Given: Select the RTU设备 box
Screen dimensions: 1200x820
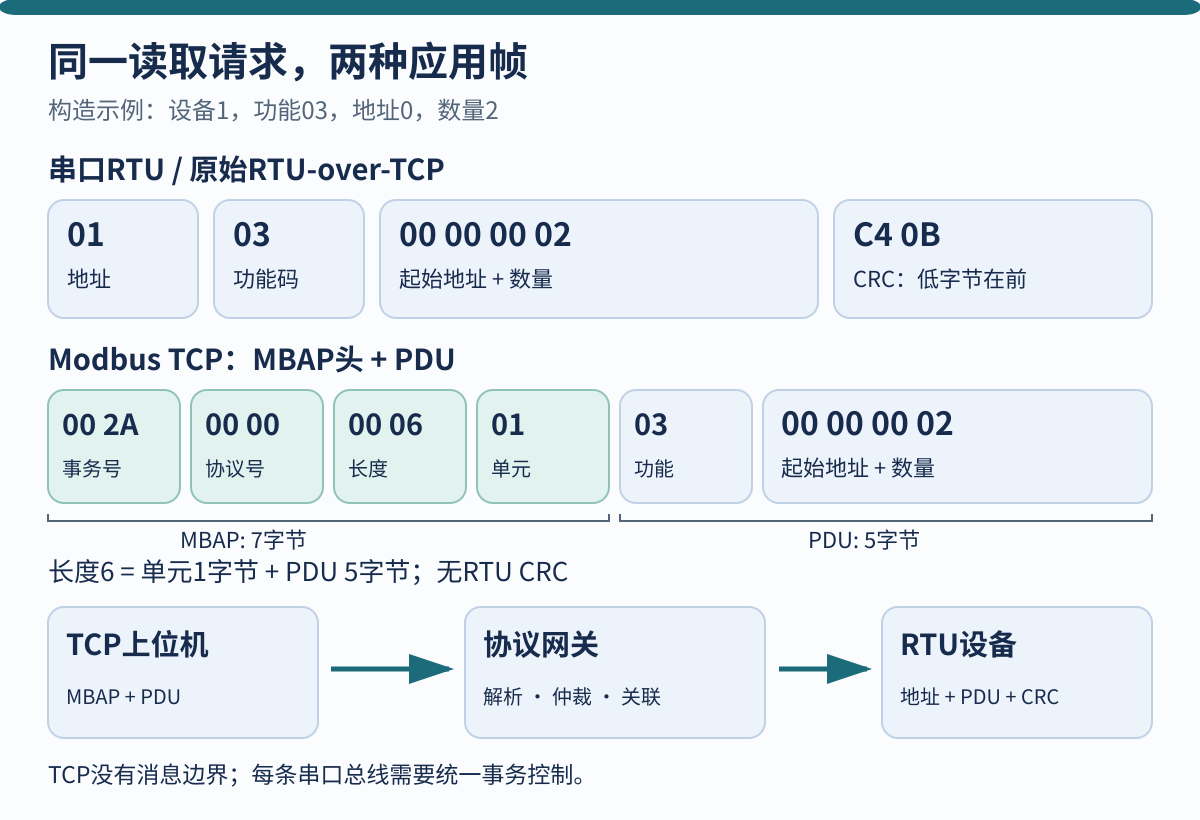Looking at the screenshot, I should click(1016, 672).
